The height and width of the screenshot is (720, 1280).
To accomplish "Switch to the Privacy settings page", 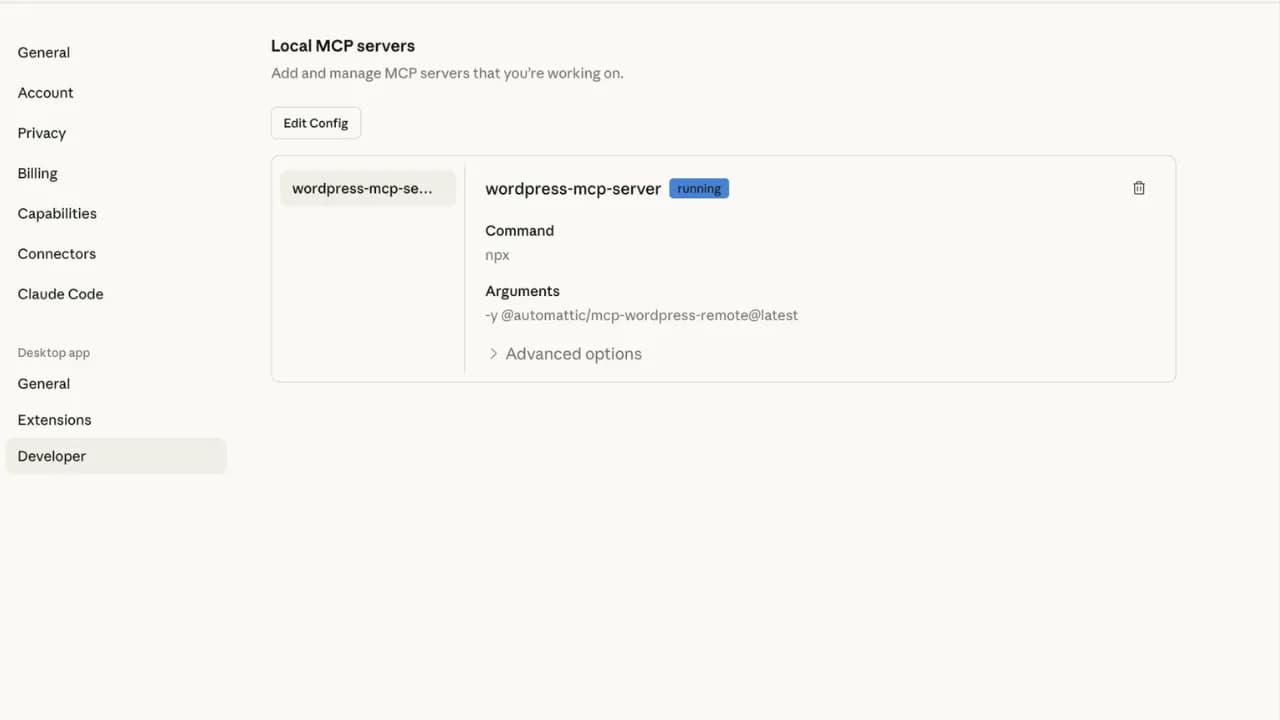I will click(x=41, y=133).
